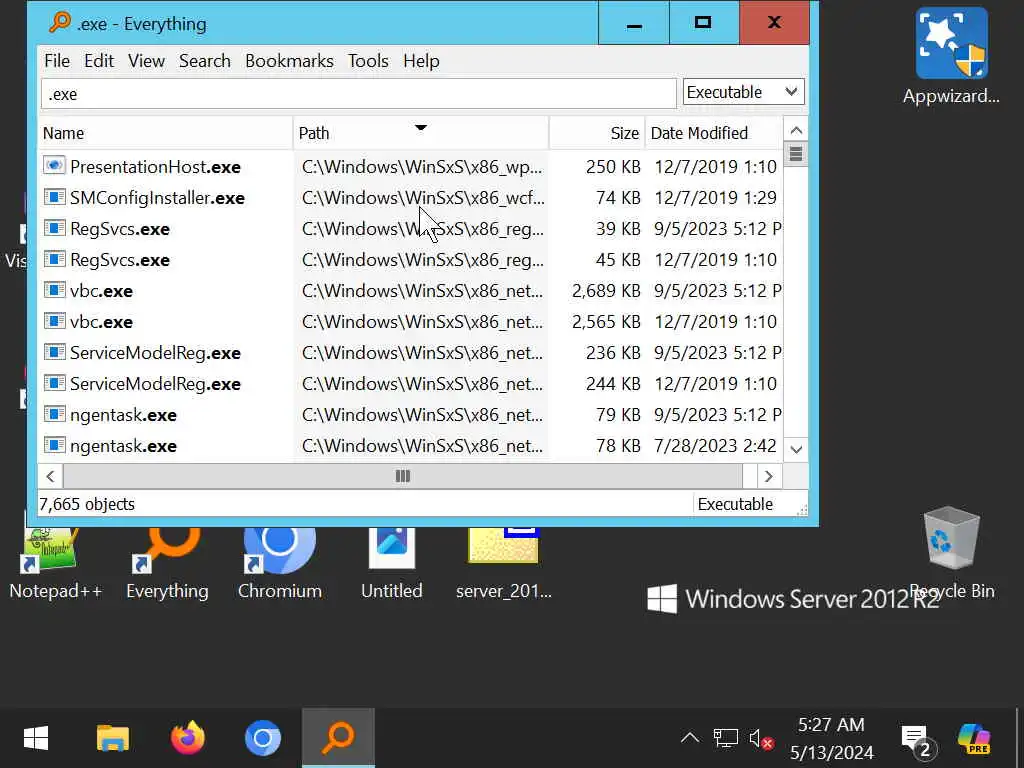The image size is (1024, 768).
Task: Open the server_201... desktop file
Action: pyautogui.click(x=504, y=564)
